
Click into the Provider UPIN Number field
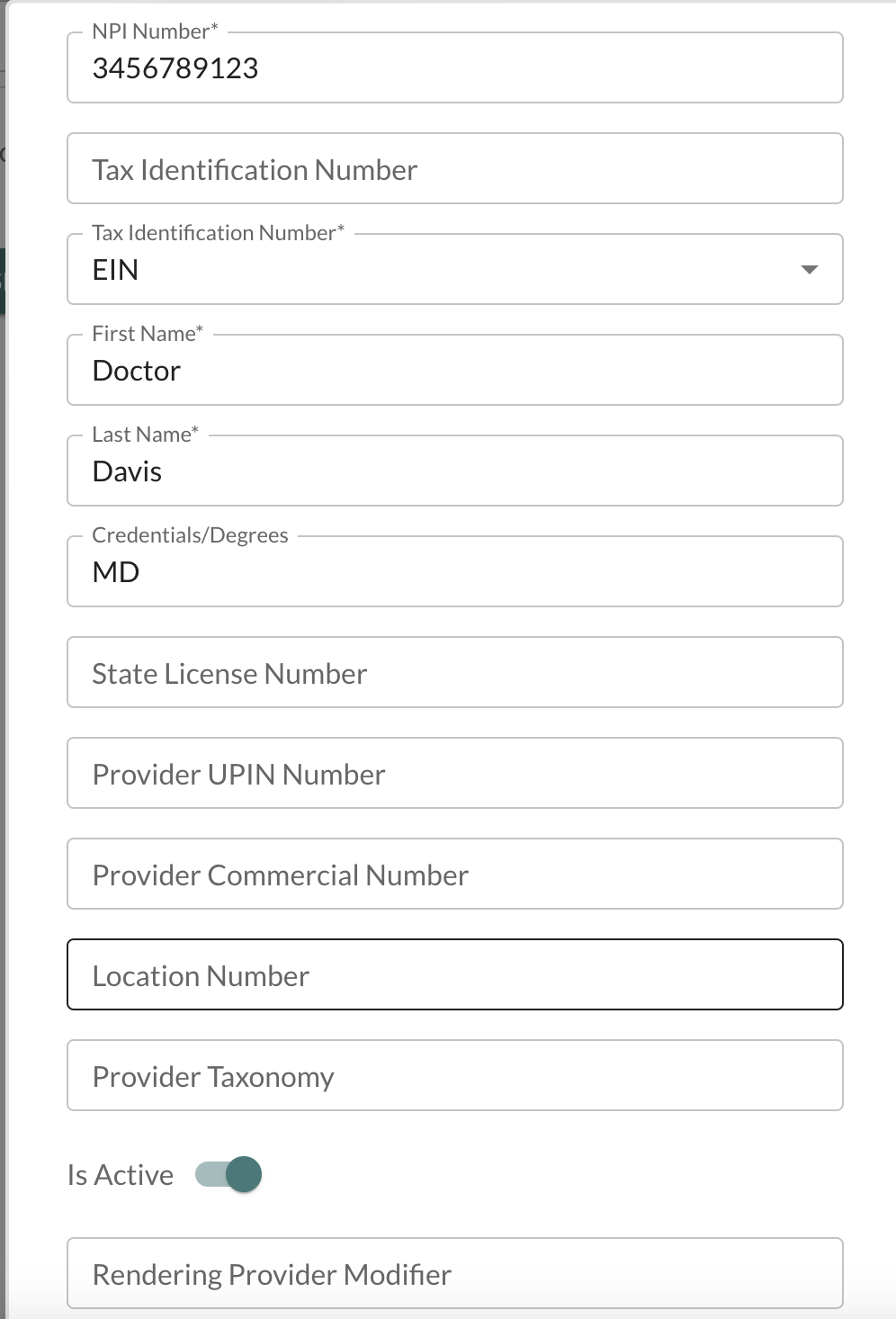(454, 774)
